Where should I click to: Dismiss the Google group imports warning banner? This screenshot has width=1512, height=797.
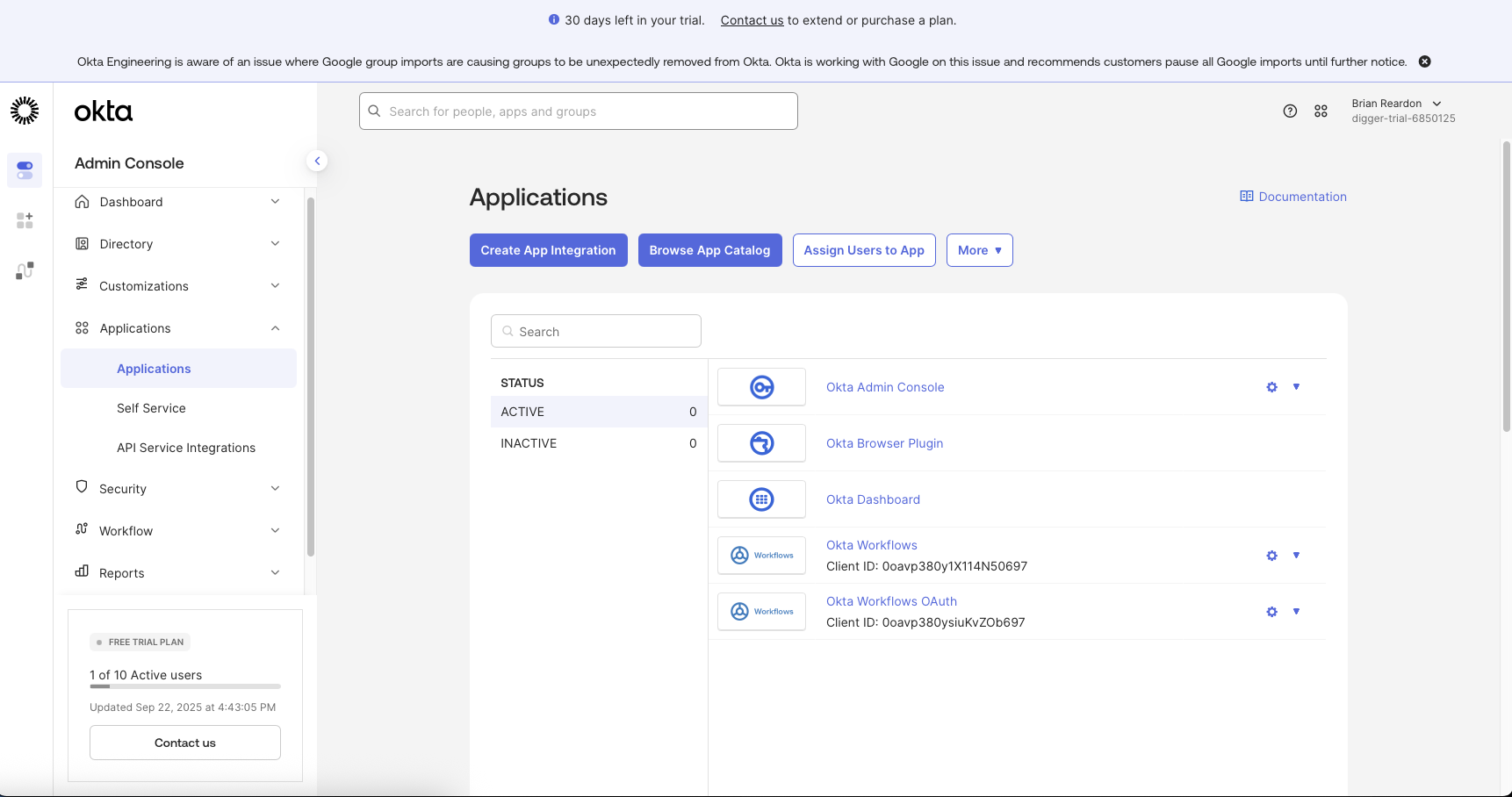(x=1425, y=61)
